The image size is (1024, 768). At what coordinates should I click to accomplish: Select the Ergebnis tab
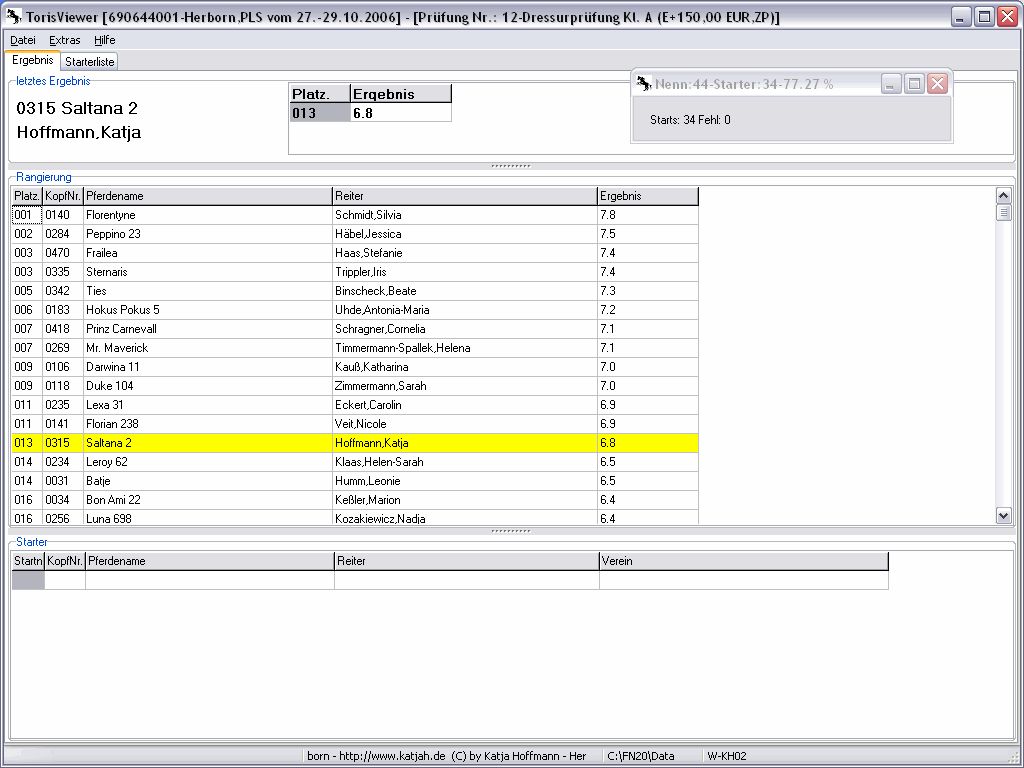click(x=32, y=61)
